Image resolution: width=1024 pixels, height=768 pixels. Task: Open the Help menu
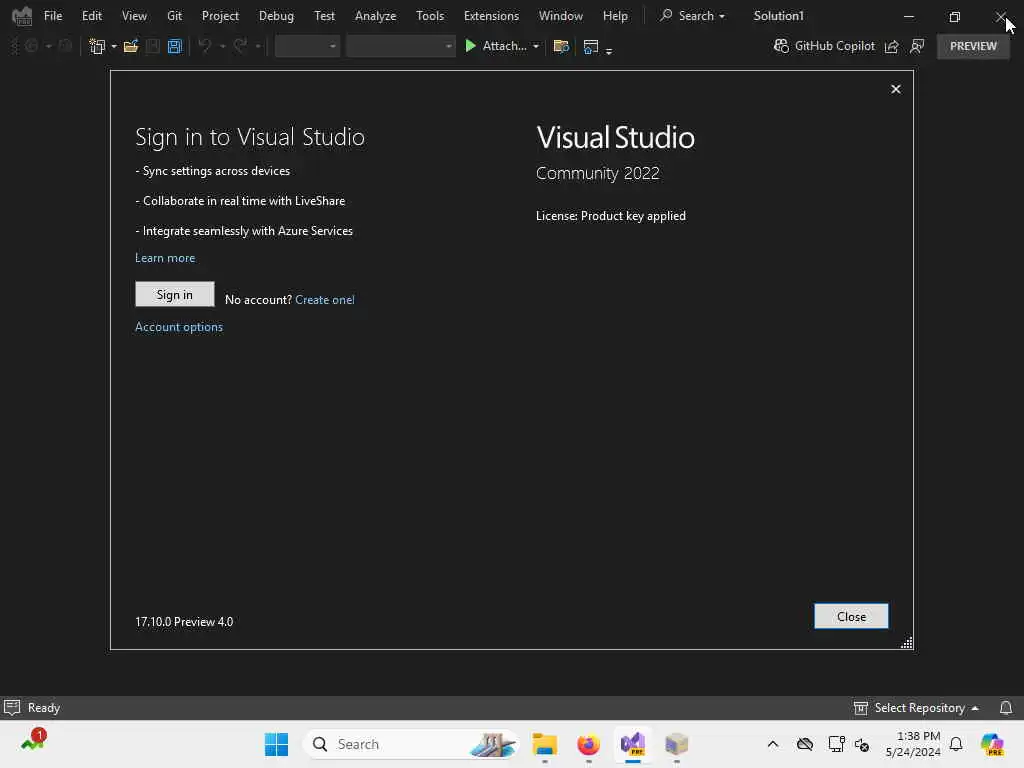[615, 16]
